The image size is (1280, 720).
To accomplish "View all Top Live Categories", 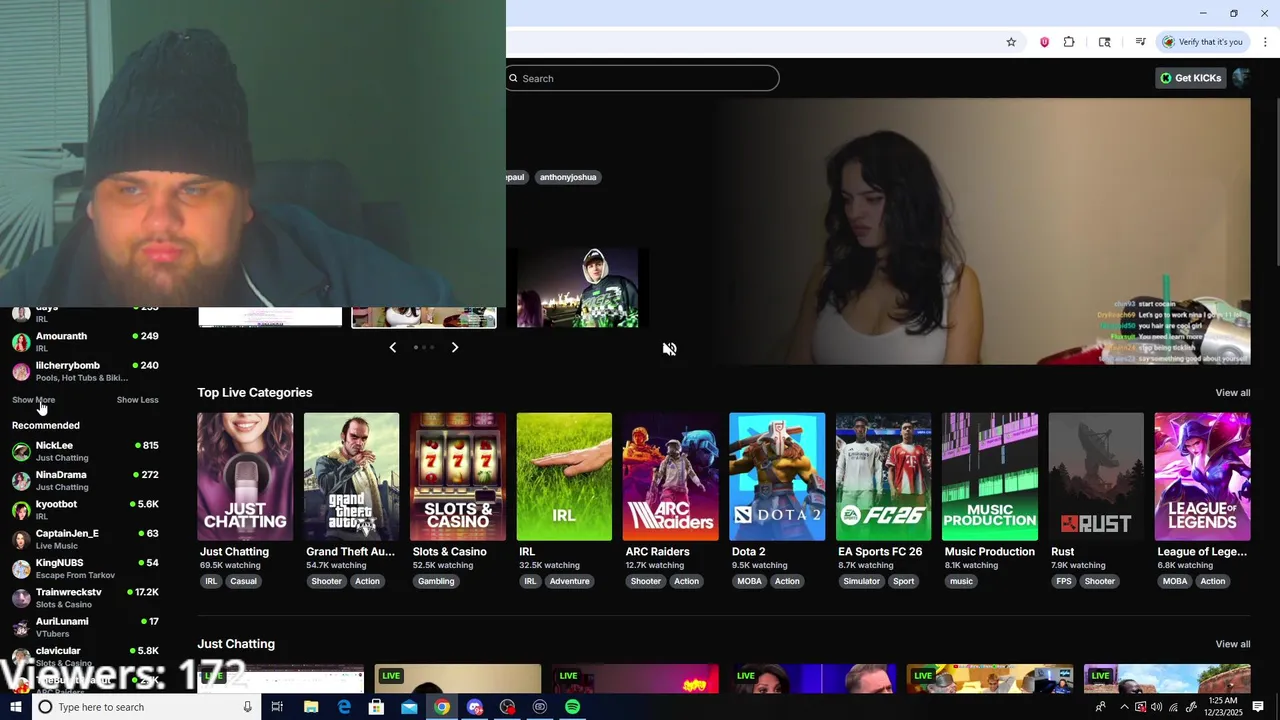I will click(x=1232, y=393).
